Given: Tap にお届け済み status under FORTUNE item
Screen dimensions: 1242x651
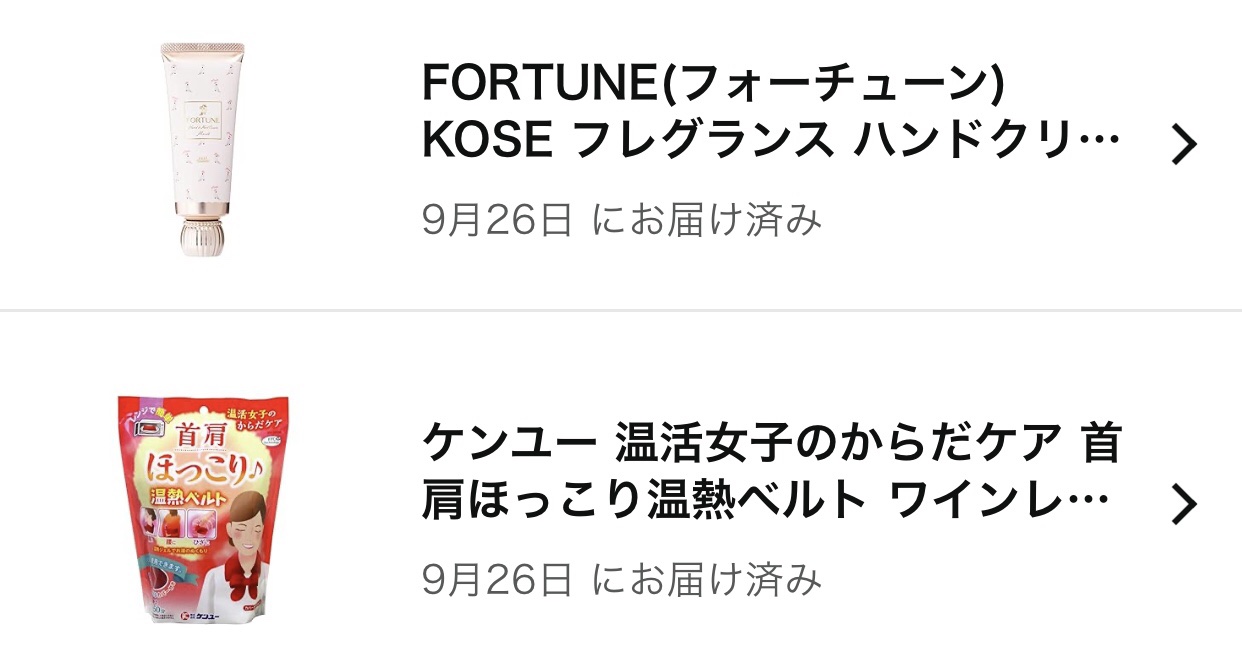Looking at the screenshot, I should 706,219.
